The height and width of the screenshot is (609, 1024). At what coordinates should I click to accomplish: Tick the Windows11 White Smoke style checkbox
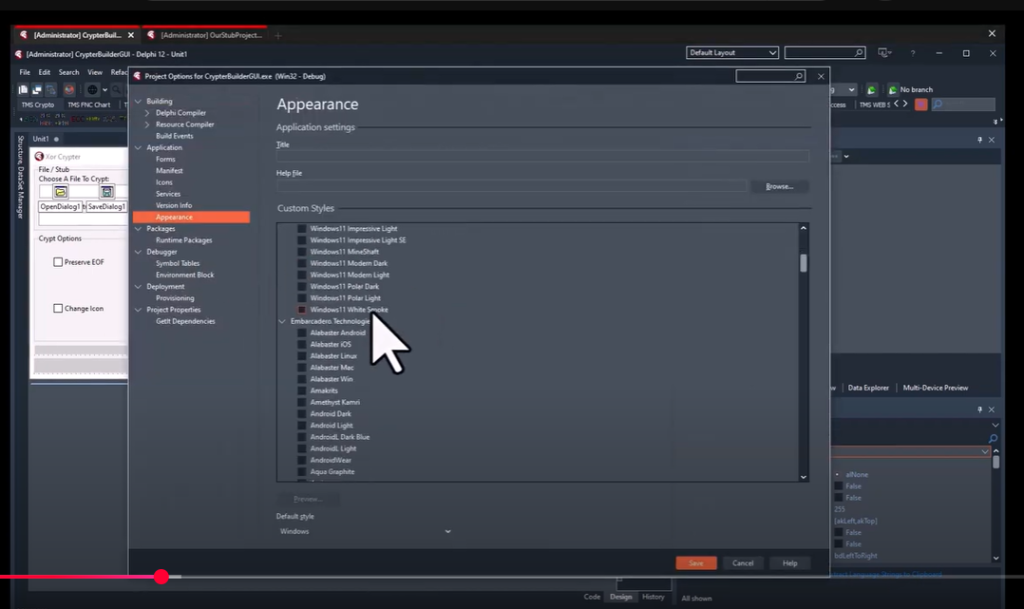click(x=302, y=309)
